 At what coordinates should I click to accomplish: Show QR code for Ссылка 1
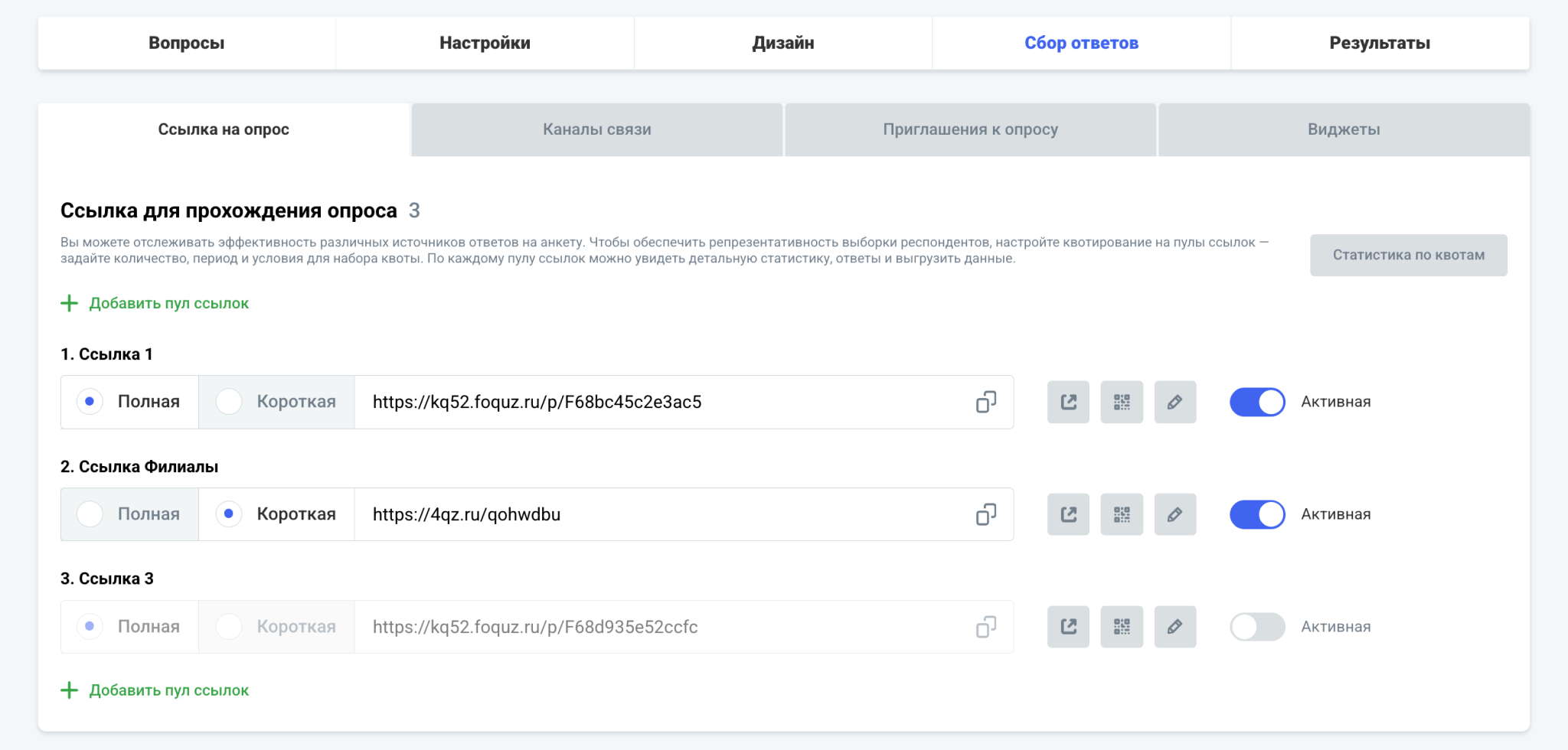[1122, 402]
